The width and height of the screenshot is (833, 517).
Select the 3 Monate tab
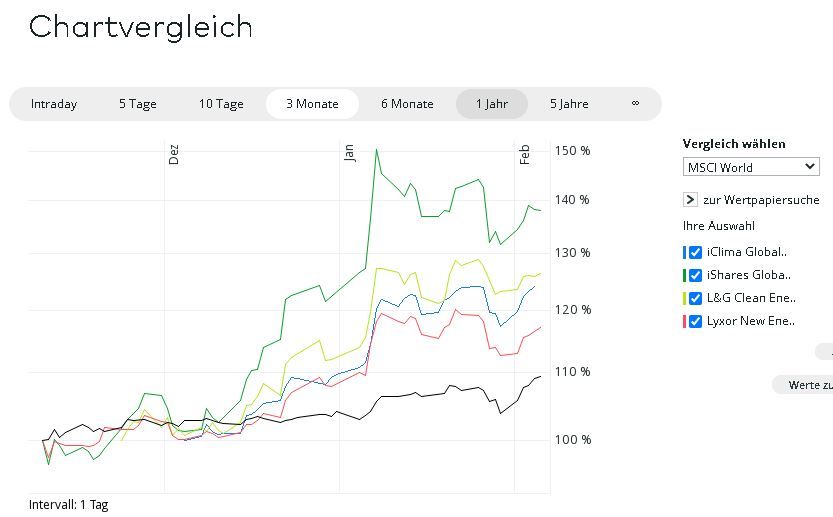coord(312,104)
